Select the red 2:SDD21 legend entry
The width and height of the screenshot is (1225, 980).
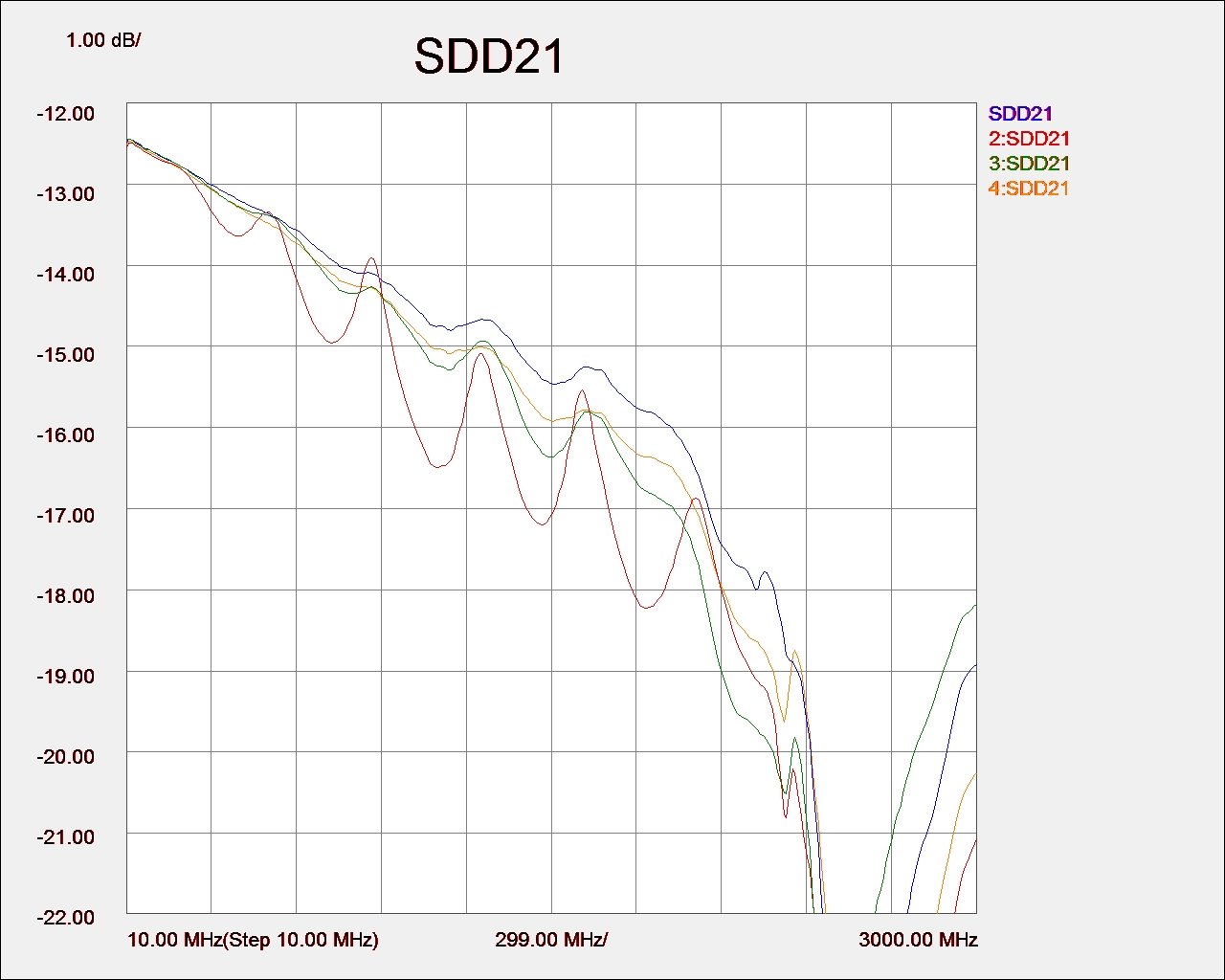pyautogui.click(x=1029, y=139)
